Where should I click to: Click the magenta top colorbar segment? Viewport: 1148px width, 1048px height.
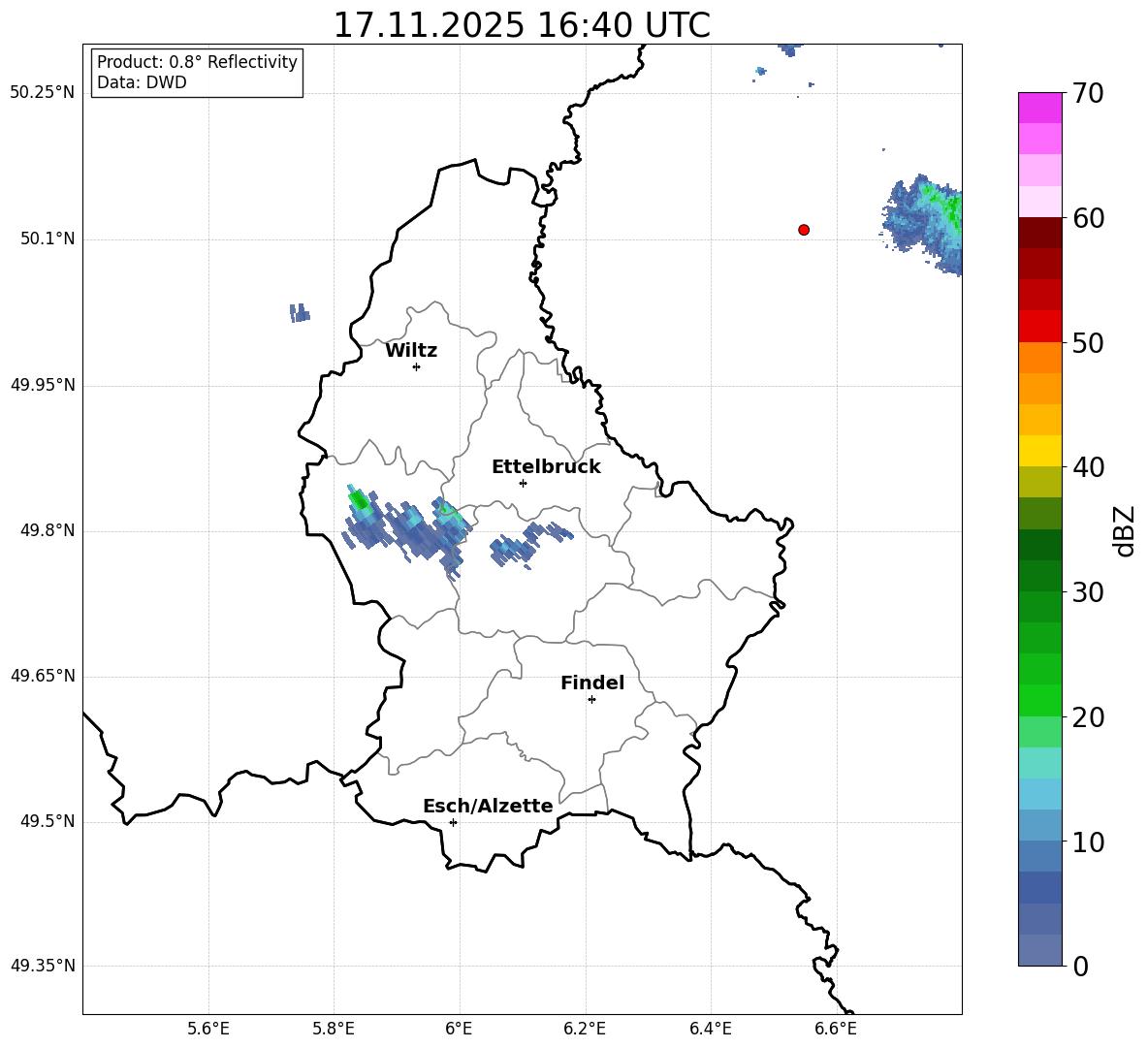(x=1039, y=108)
